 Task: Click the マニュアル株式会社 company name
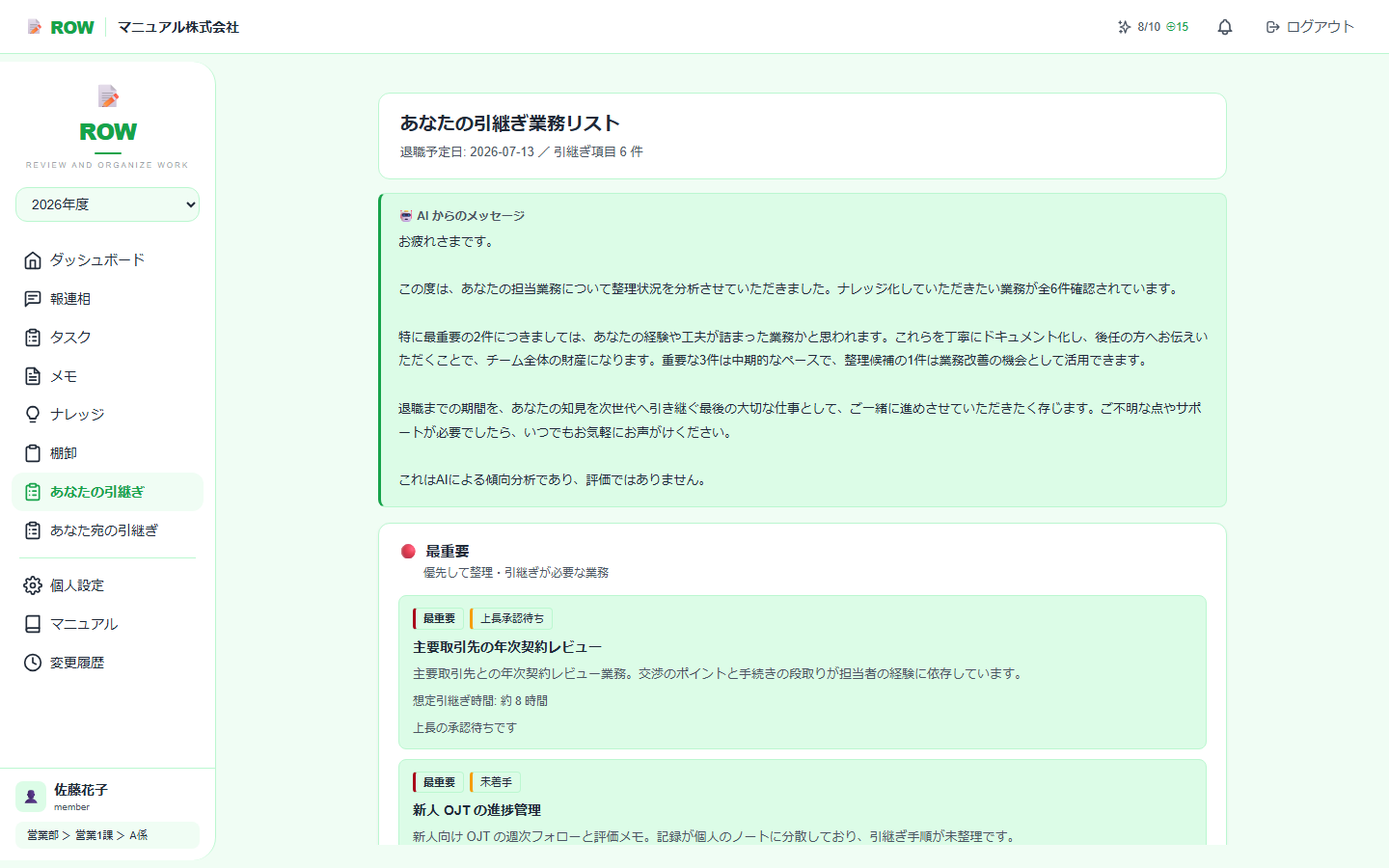(178, 27)
